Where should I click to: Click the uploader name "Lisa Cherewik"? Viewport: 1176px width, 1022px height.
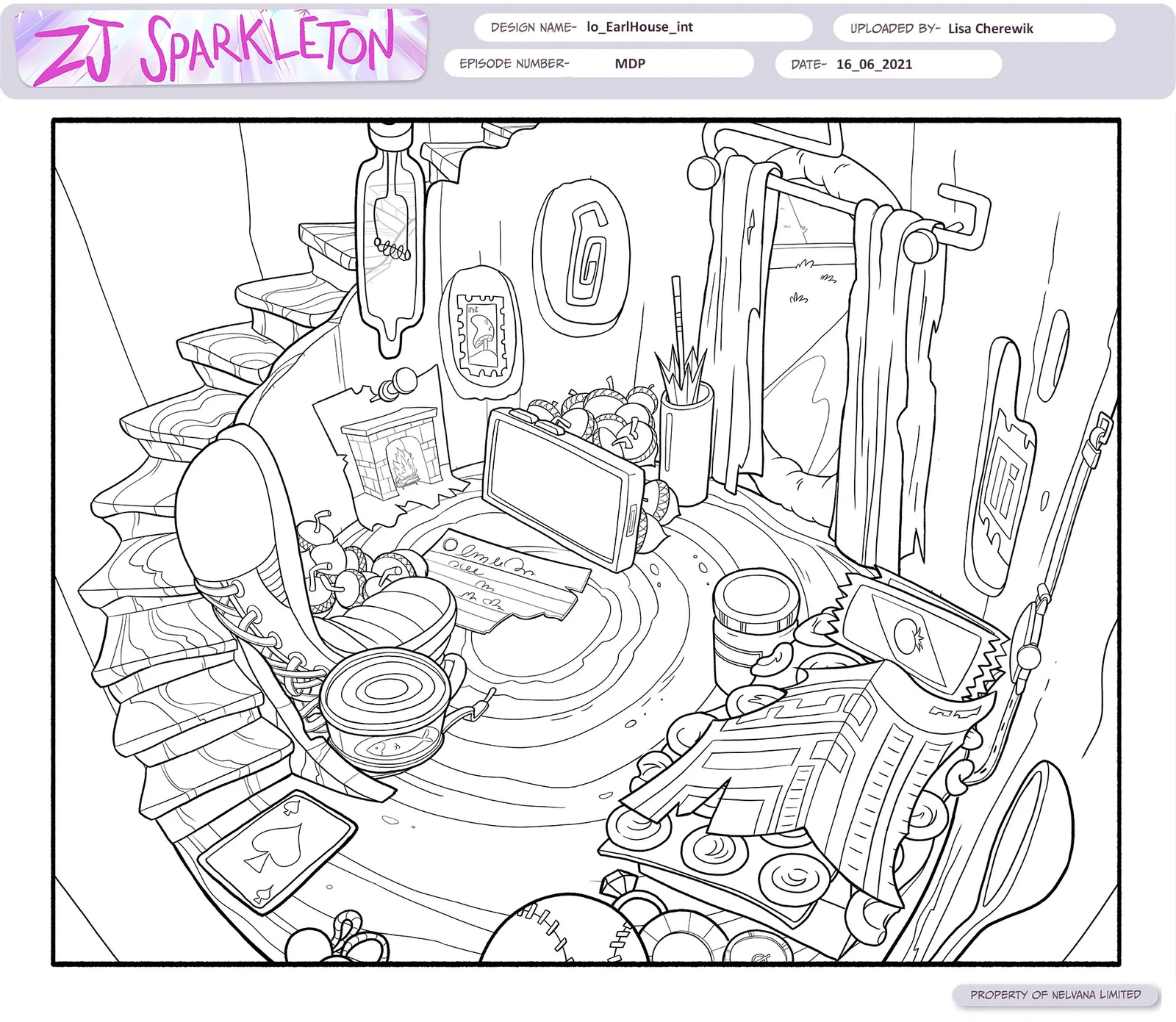pyautogui.click(x=990, y=29)
